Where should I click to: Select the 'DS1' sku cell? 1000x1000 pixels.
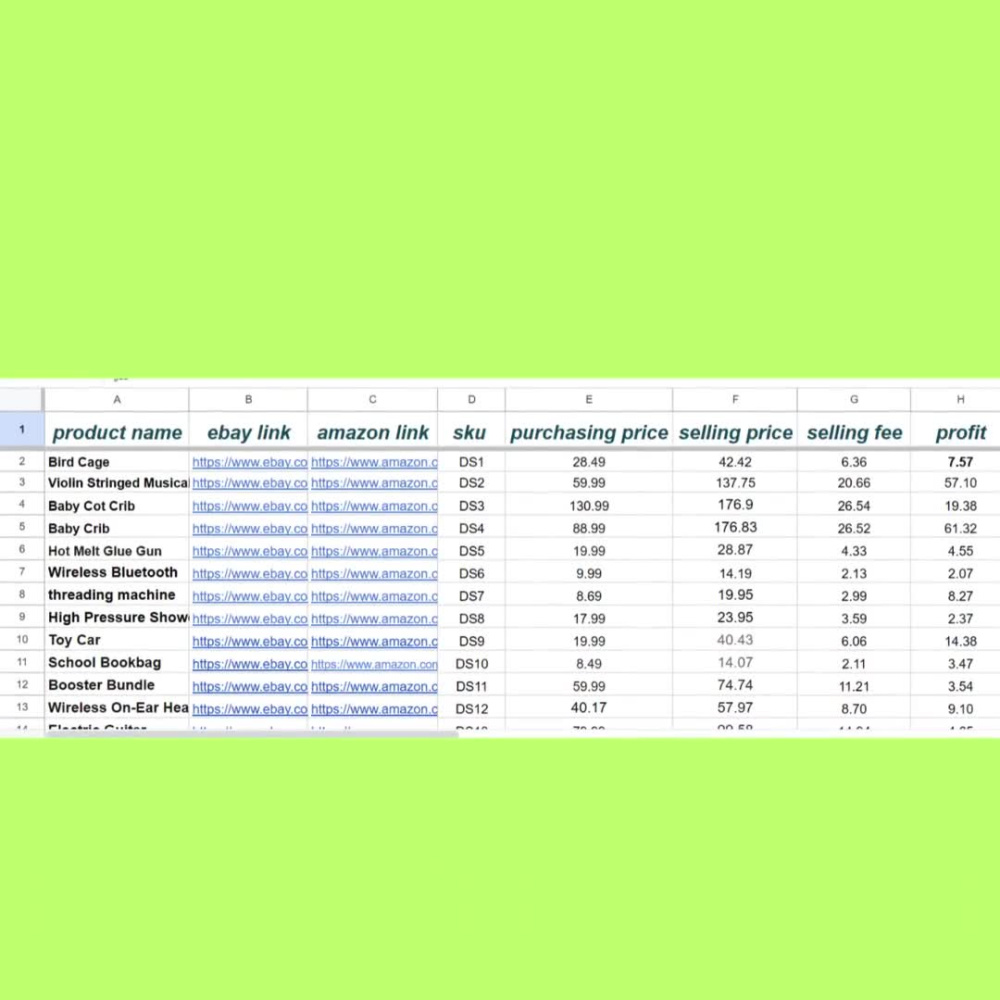click(x=471, y=462)
